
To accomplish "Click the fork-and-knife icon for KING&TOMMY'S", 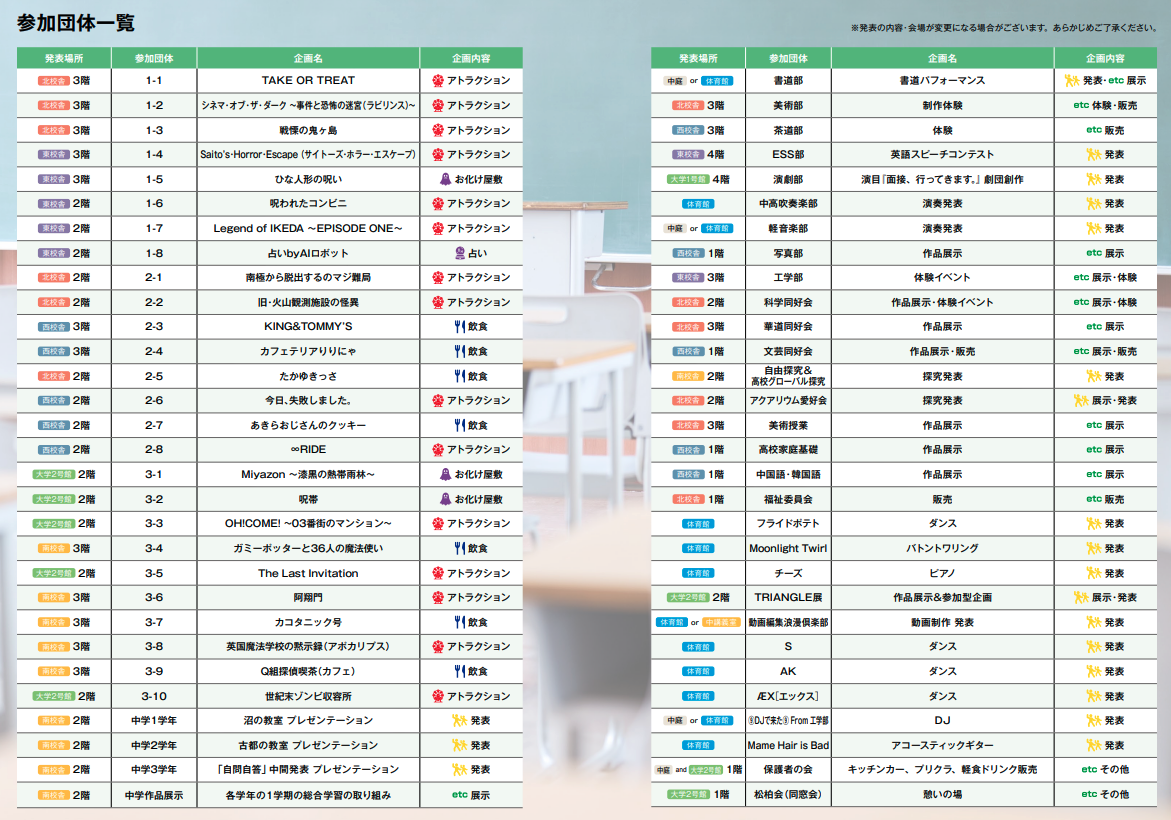I will coord(459,327).
